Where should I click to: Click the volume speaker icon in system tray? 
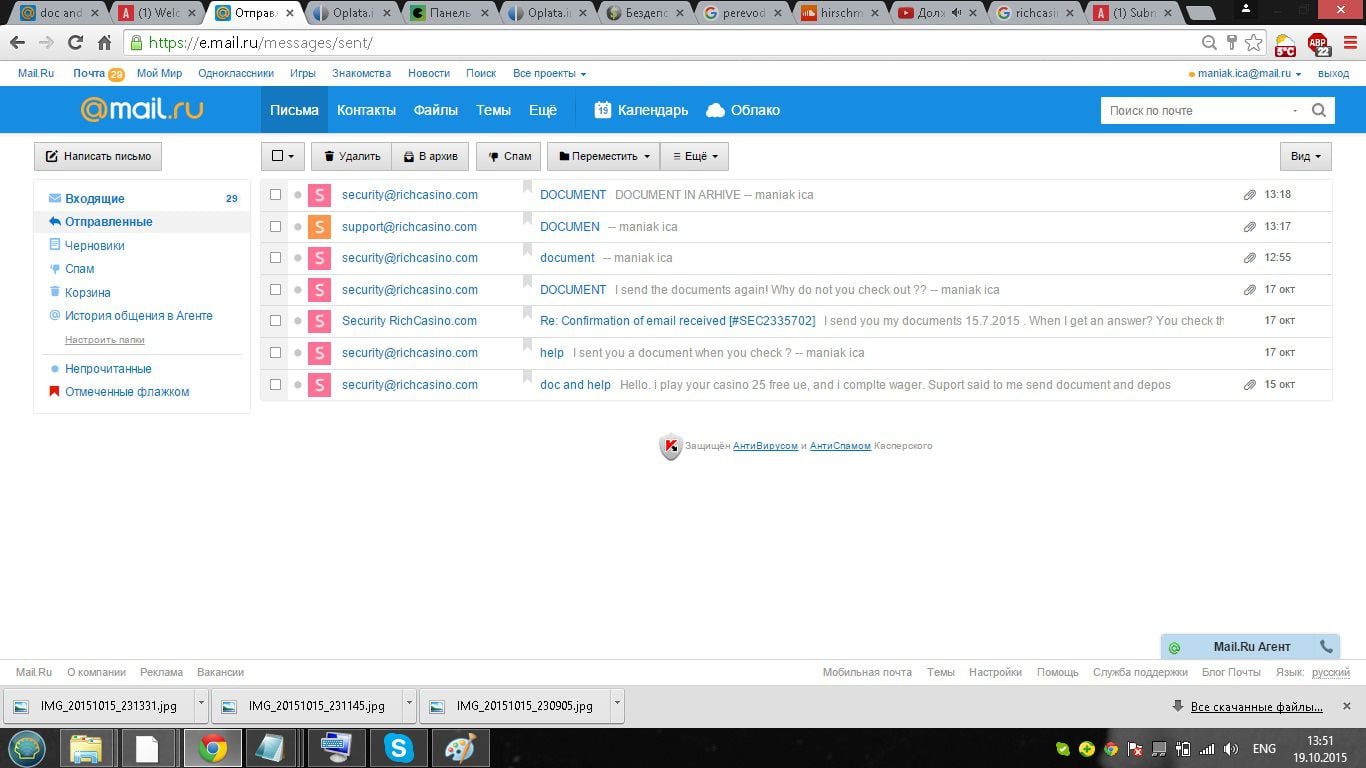[1231, 749]
